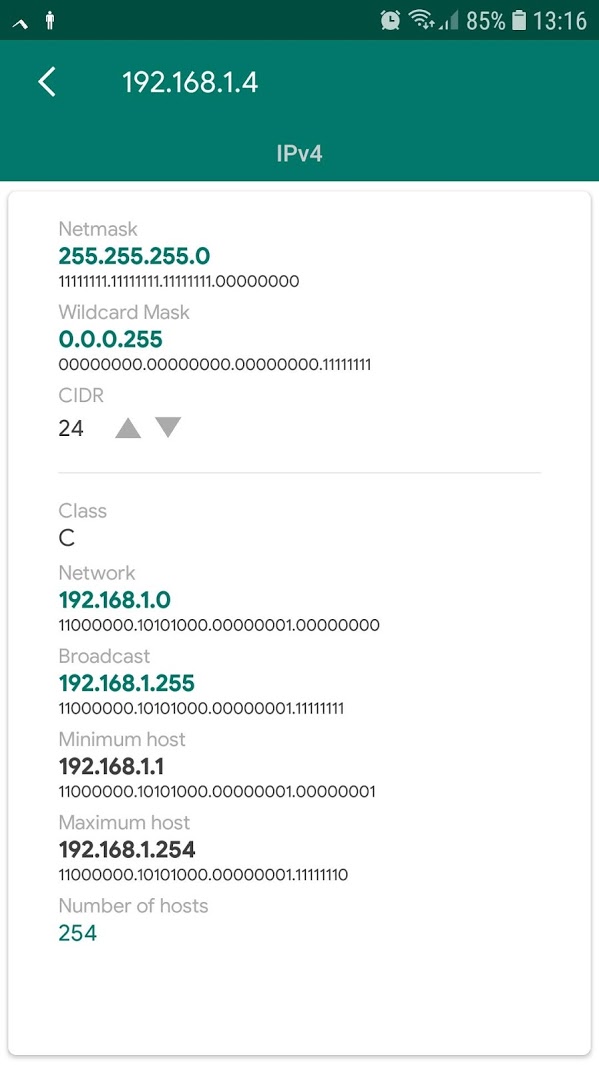Tap the maximum host 192.168.1.254
This screenshot has width=599, height=1065.
[x=127, y=849]
